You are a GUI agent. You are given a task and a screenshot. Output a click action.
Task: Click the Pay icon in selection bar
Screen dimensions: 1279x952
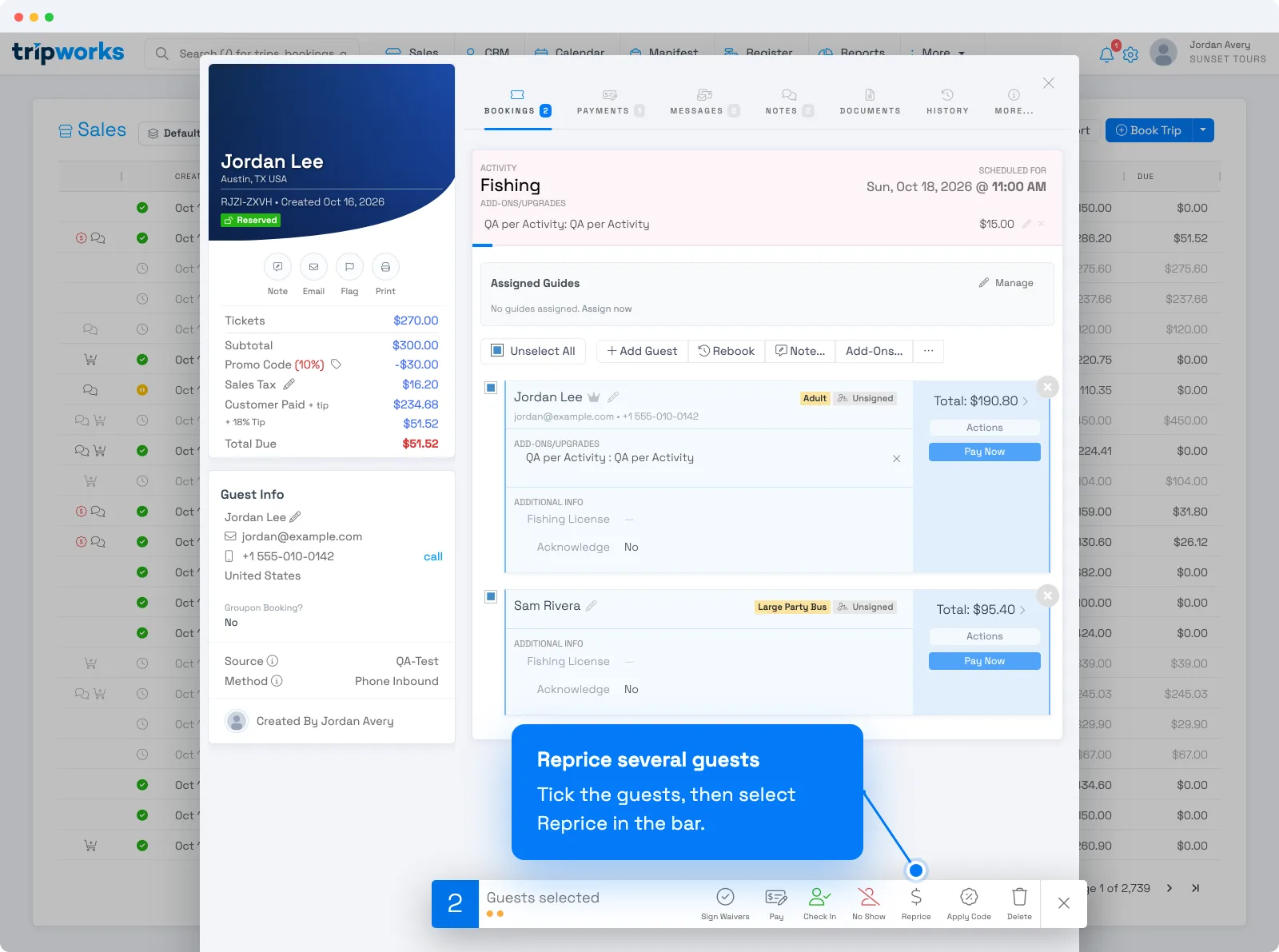coord(776,897)
